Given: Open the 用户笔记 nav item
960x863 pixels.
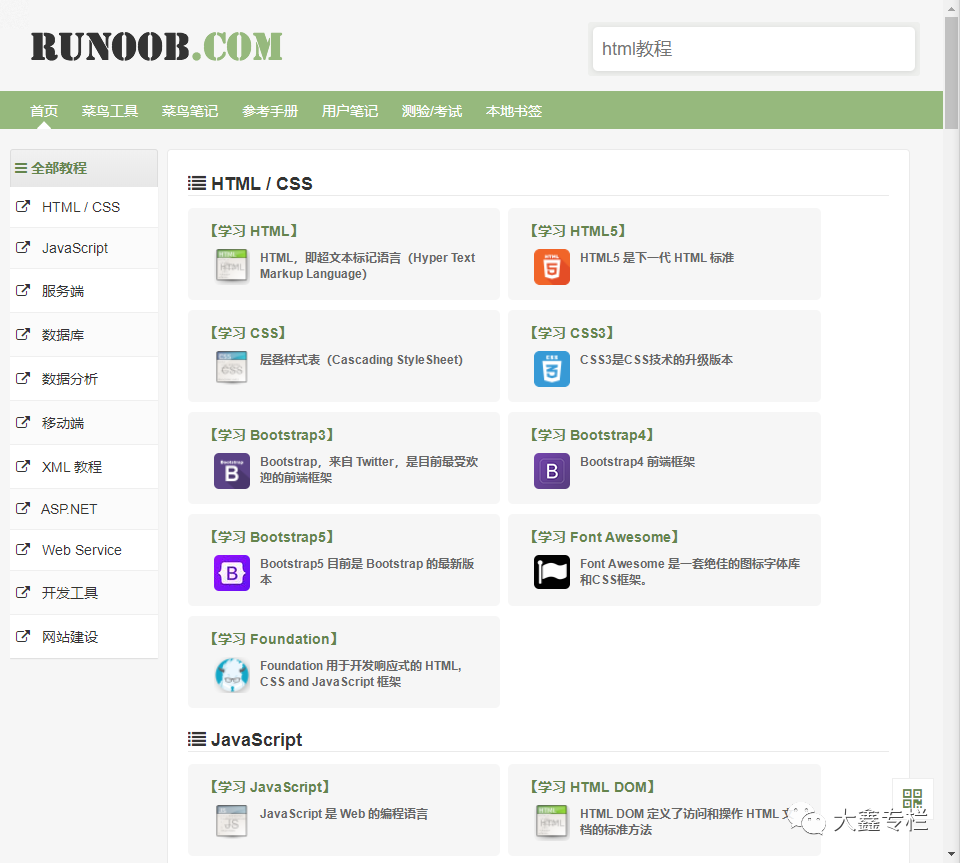Looking at the screenshot, I should click(350, 111).
